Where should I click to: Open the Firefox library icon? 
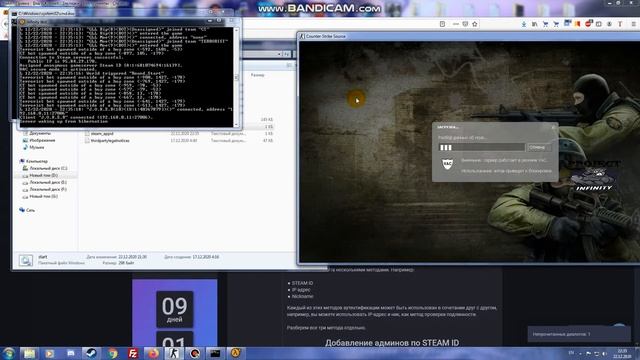tap(534, 24)
